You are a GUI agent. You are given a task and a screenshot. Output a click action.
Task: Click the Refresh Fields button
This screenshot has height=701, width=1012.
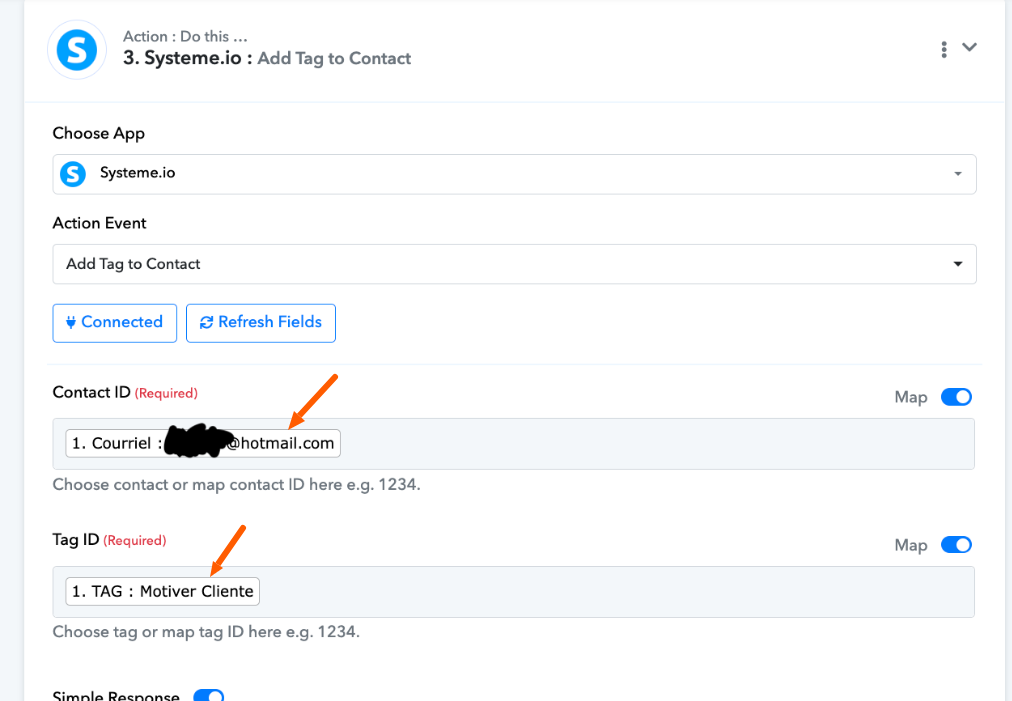(261, 323)
